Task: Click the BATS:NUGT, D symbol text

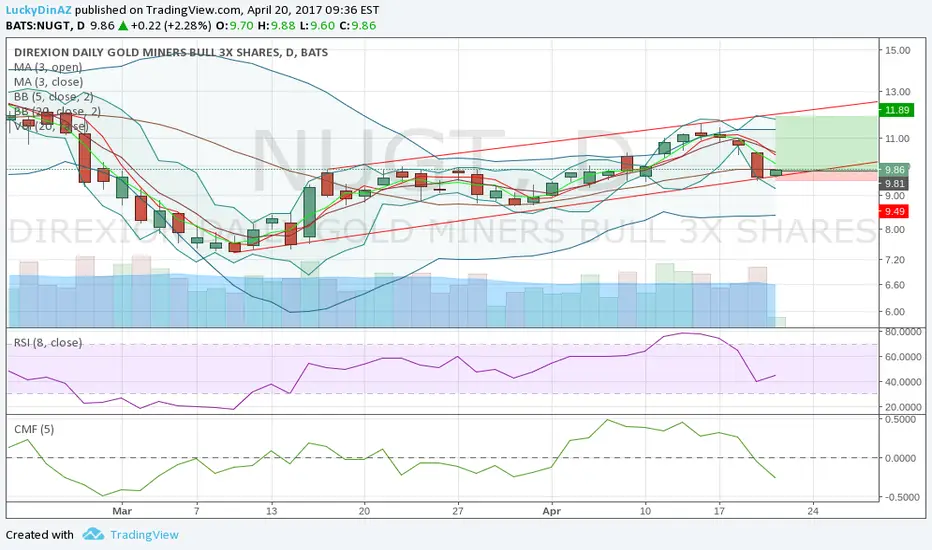Action: [45, 26]
